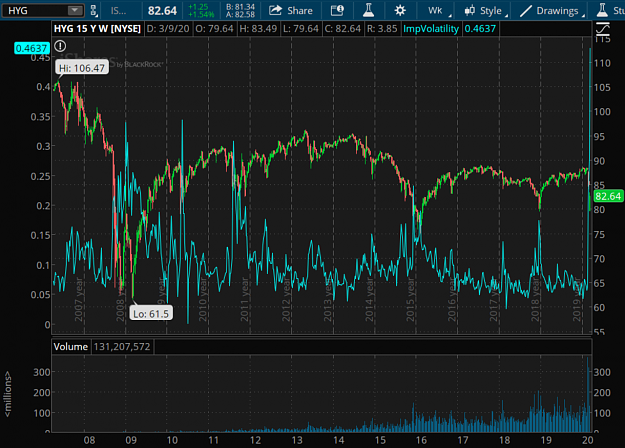Open the Drawings menu
Viewport: 625px width, 448px height.
point(552,11)
